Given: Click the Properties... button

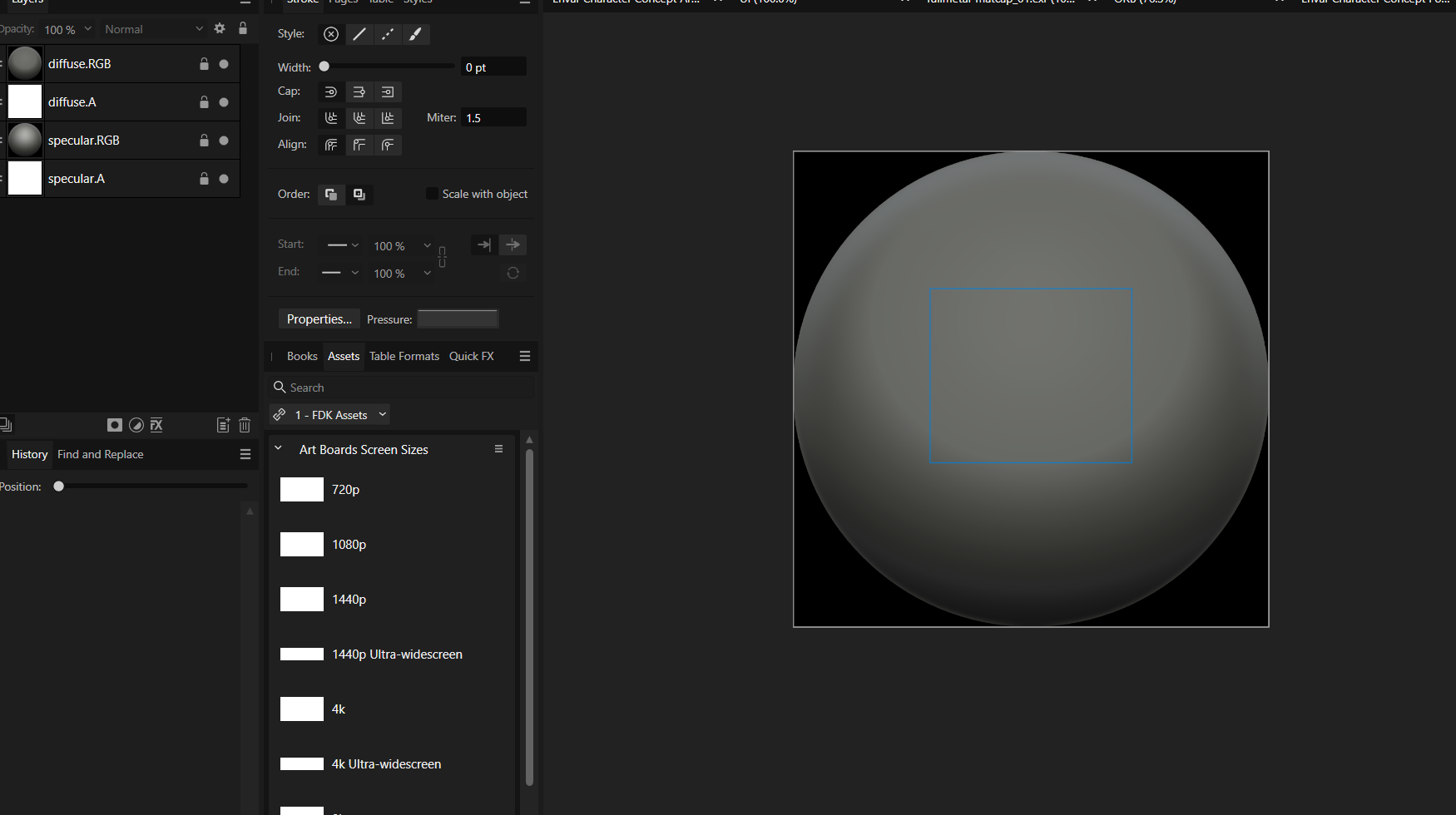Looking at the screenshot, I should click(319, 319).
